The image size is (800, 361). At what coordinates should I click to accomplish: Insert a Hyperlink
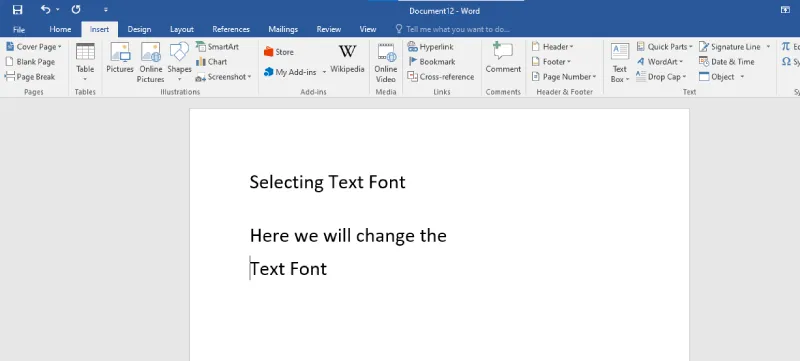(431, 46)
